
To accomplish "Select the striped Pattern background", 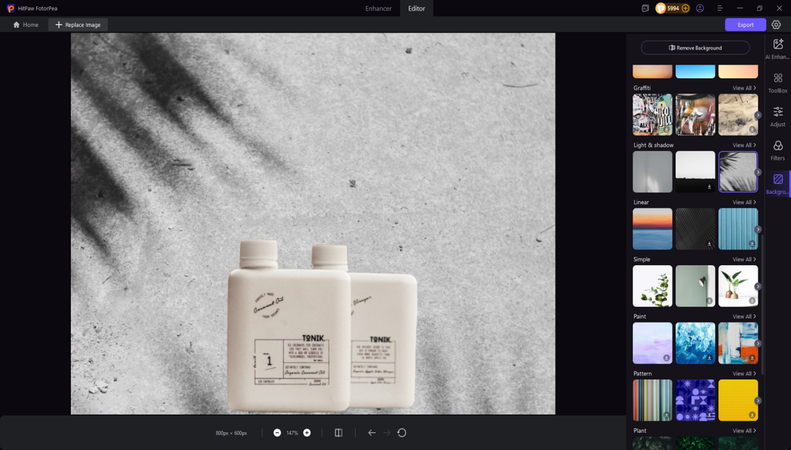I will tap(652, 400).
